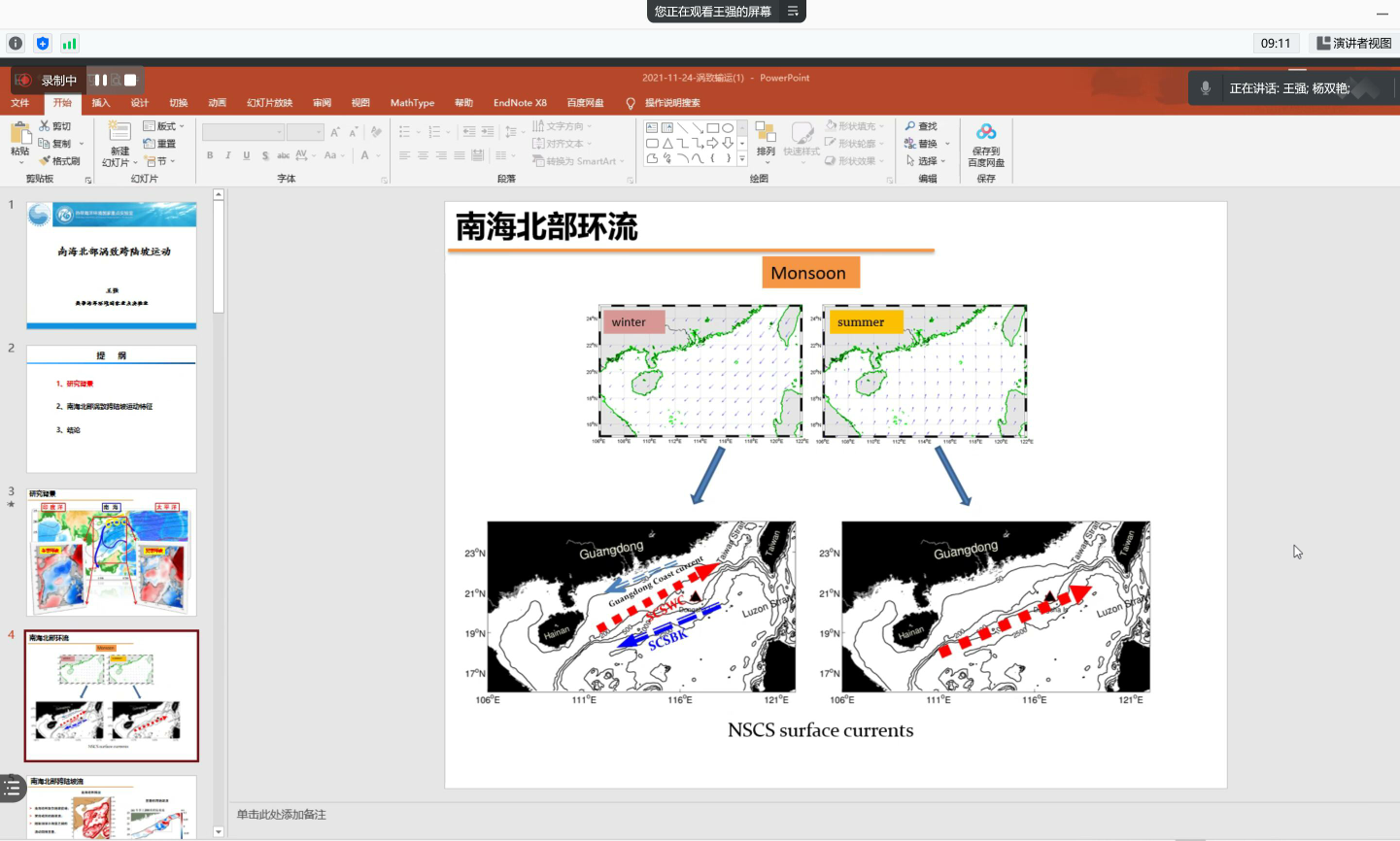
Task: Toggle right text alignment
Action: click(x=441, y=155)
